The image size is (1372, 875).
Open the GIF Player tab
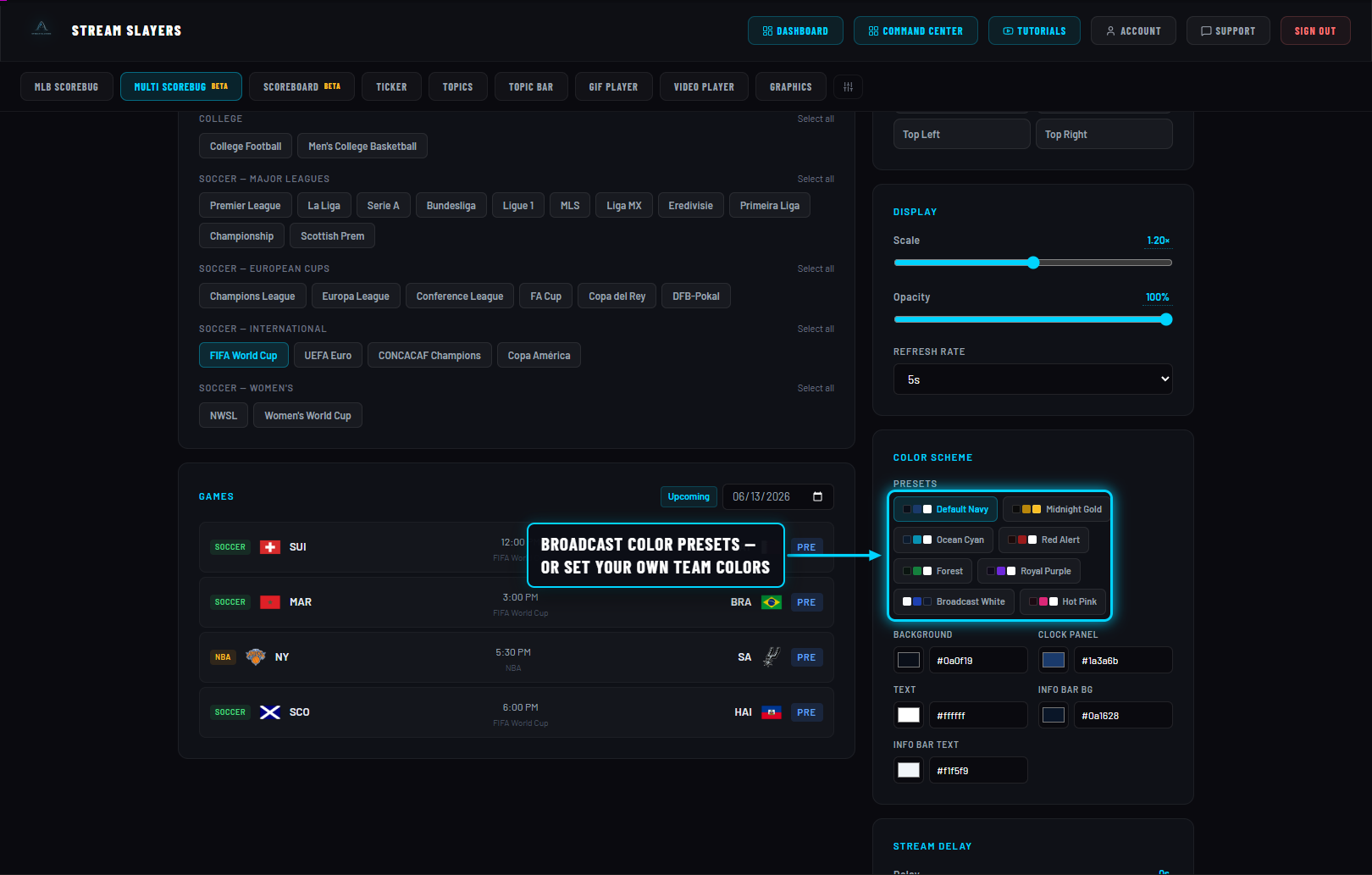pyautogui.click(x=613, y=86)
